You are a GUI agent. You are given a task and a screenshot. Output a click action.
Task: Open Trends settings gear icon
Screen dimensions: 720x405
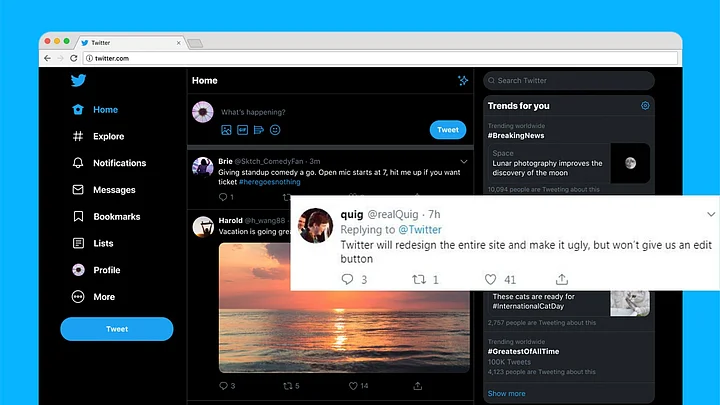tap(645, 106)
